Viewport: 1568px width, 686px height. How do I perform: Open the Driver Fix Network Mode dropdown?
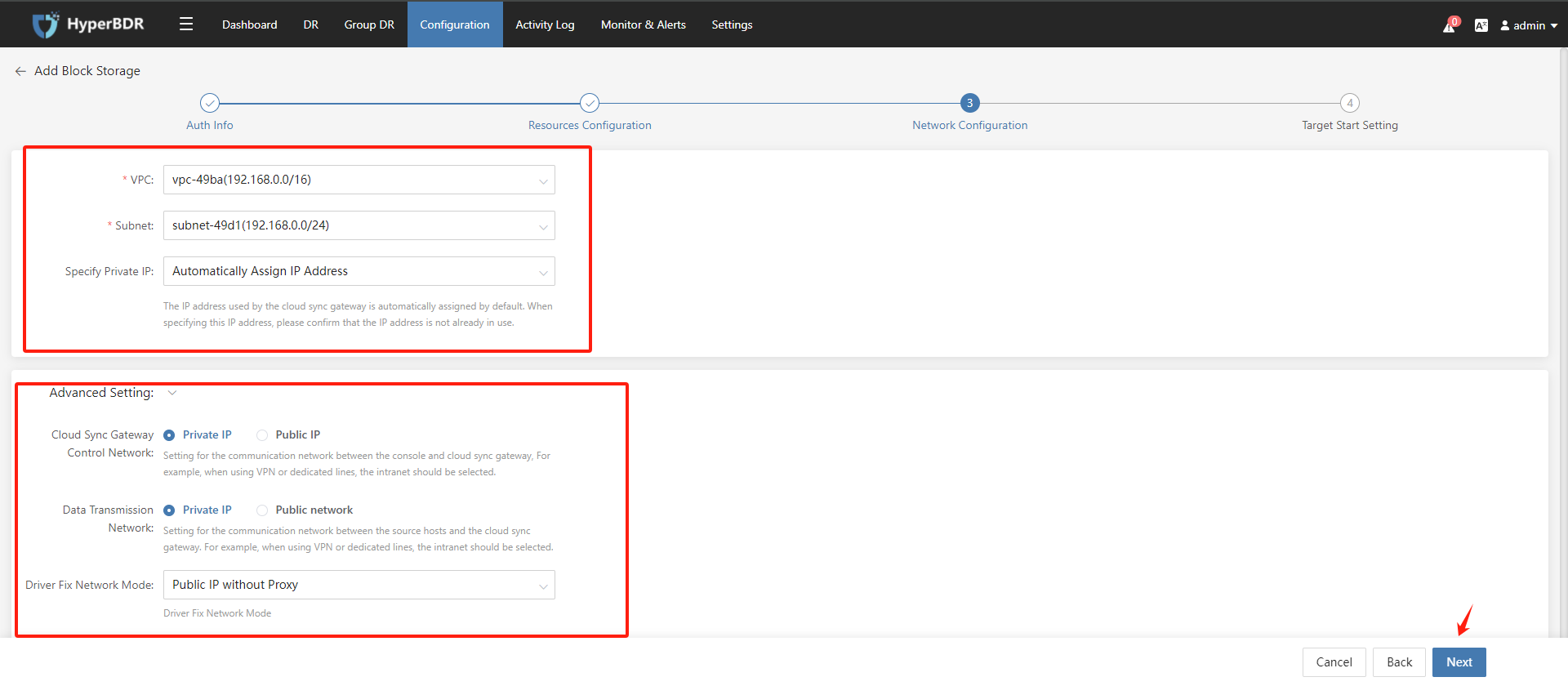[359, 585]
